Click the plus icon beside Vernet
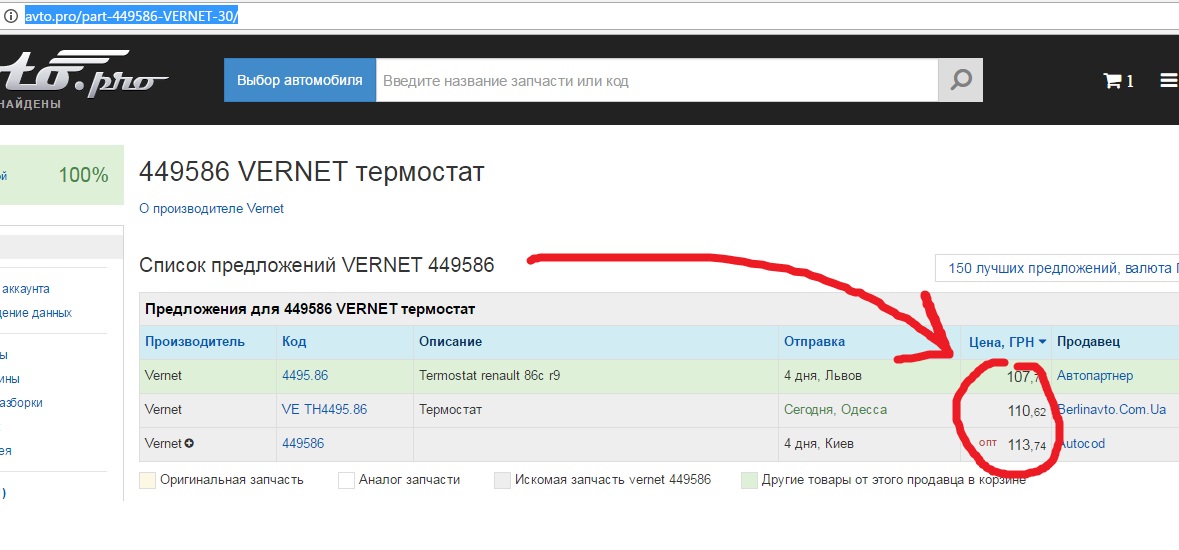This screenshot has height=550, width=1179. (x=189, y=444)
